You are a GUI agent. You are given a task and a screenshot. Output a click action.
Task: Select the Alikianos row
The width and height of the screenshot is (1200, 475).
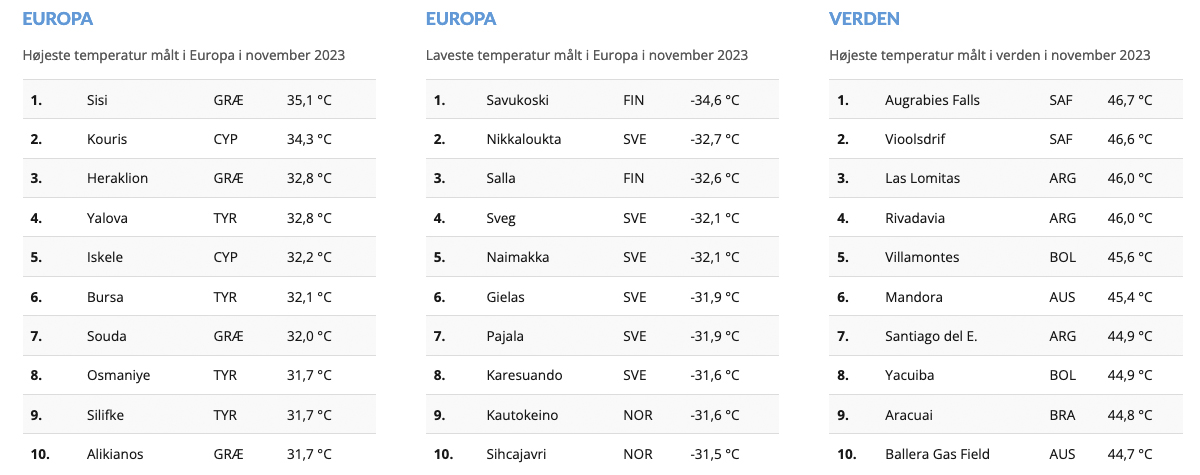(115, 454)
